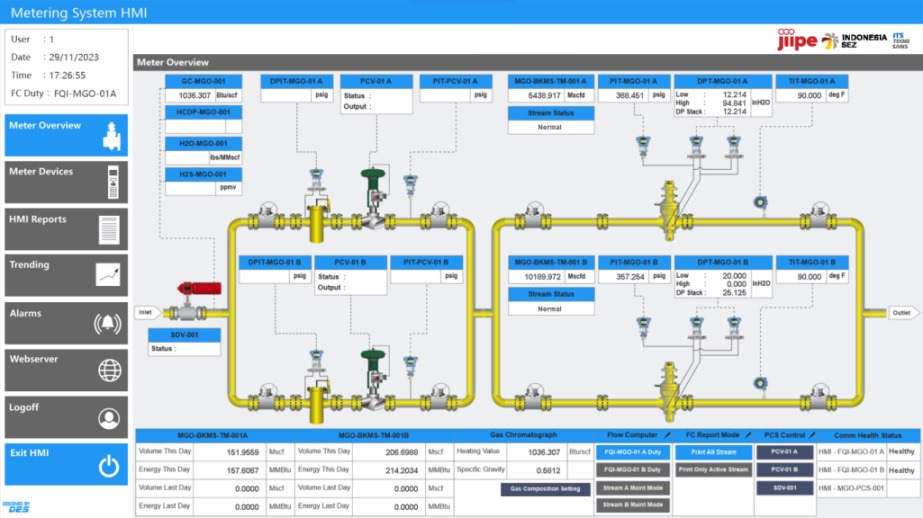Enable Stream A Maint Mode

[x=633, y=487]
